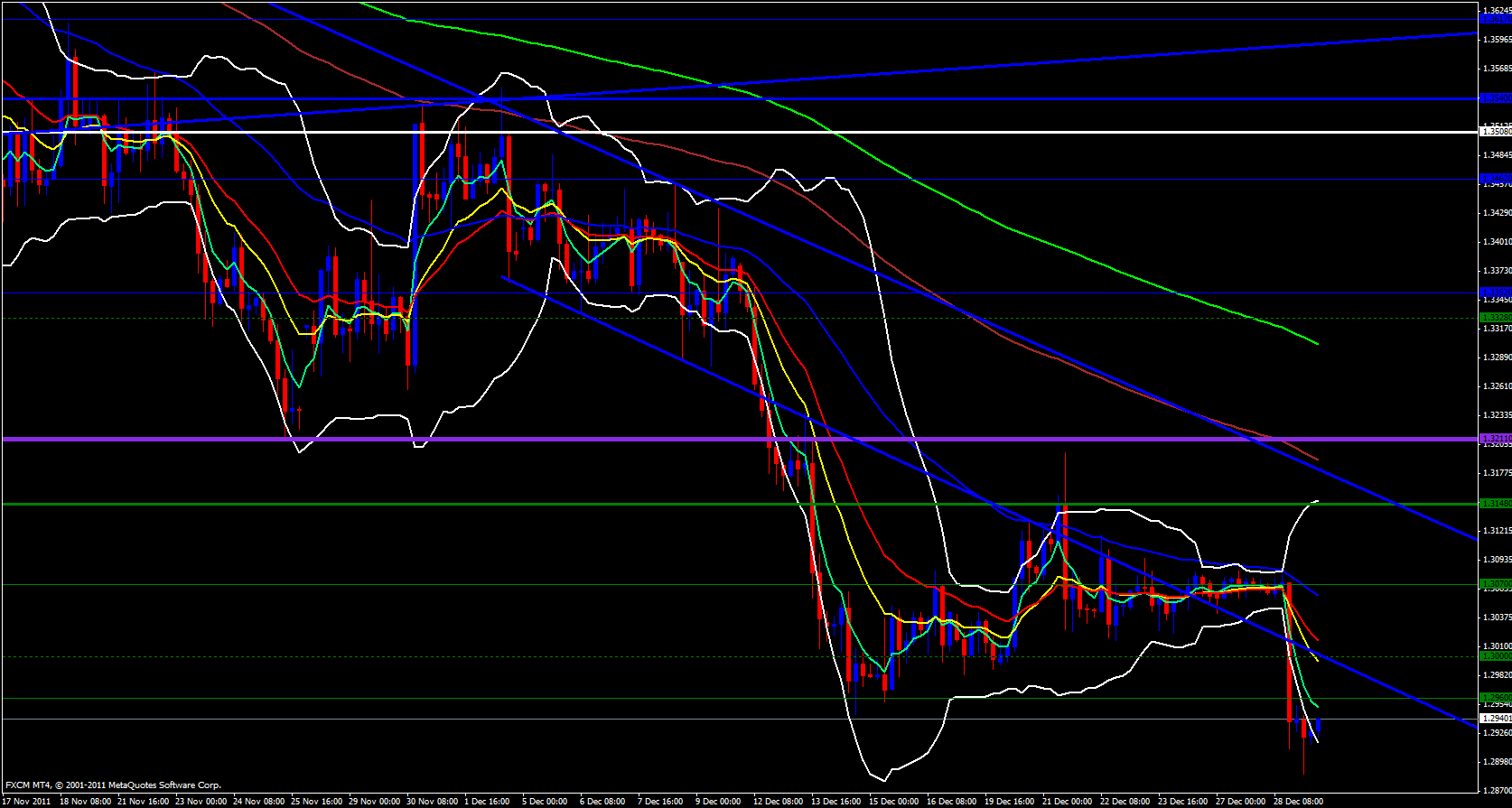
Task: Click the FXCM MT4 MetaQuotes copyright text
Action: (x=113, y=785)
